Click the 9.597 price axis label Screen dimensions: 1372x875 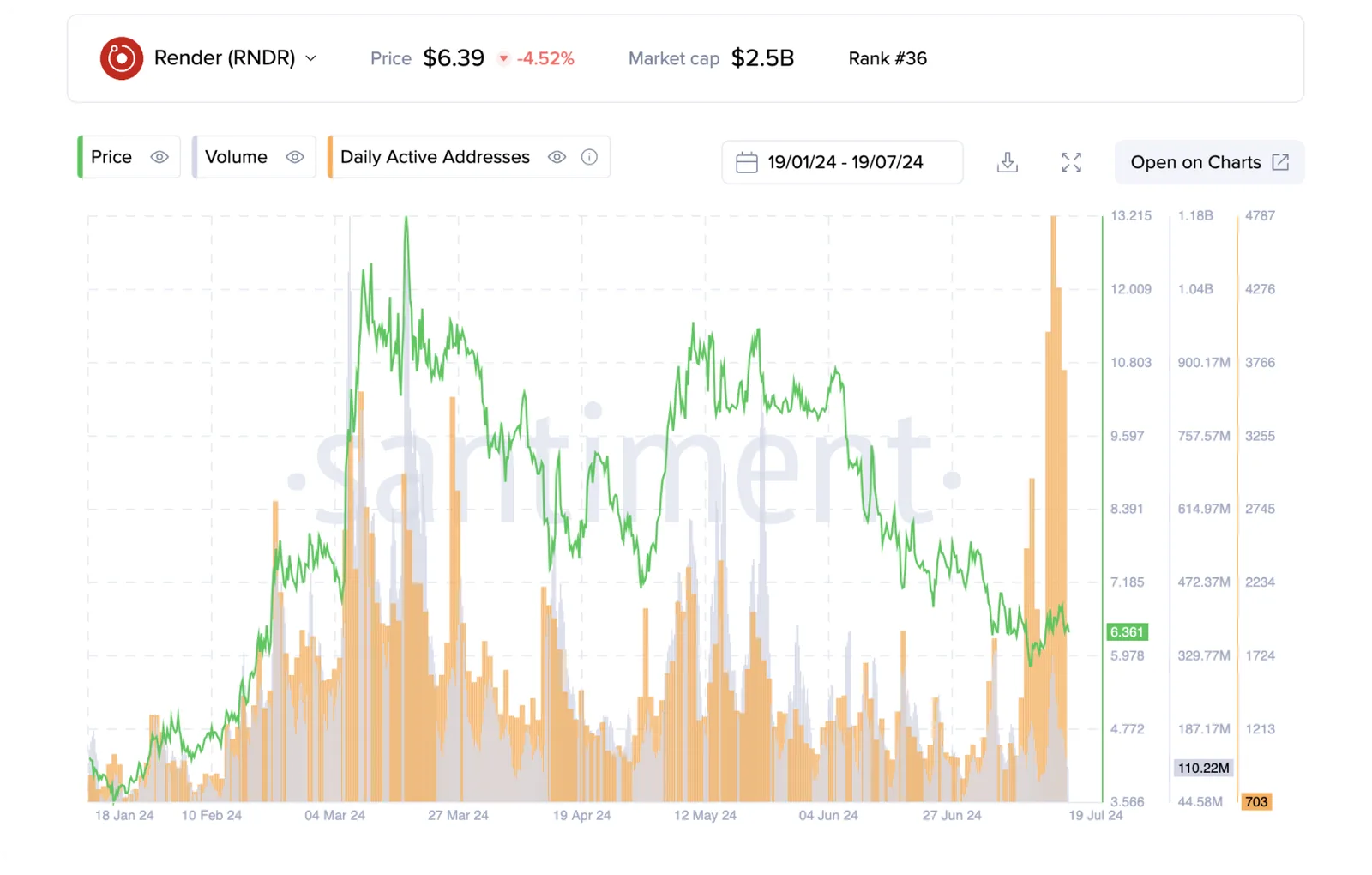[x=1128, y=436]
